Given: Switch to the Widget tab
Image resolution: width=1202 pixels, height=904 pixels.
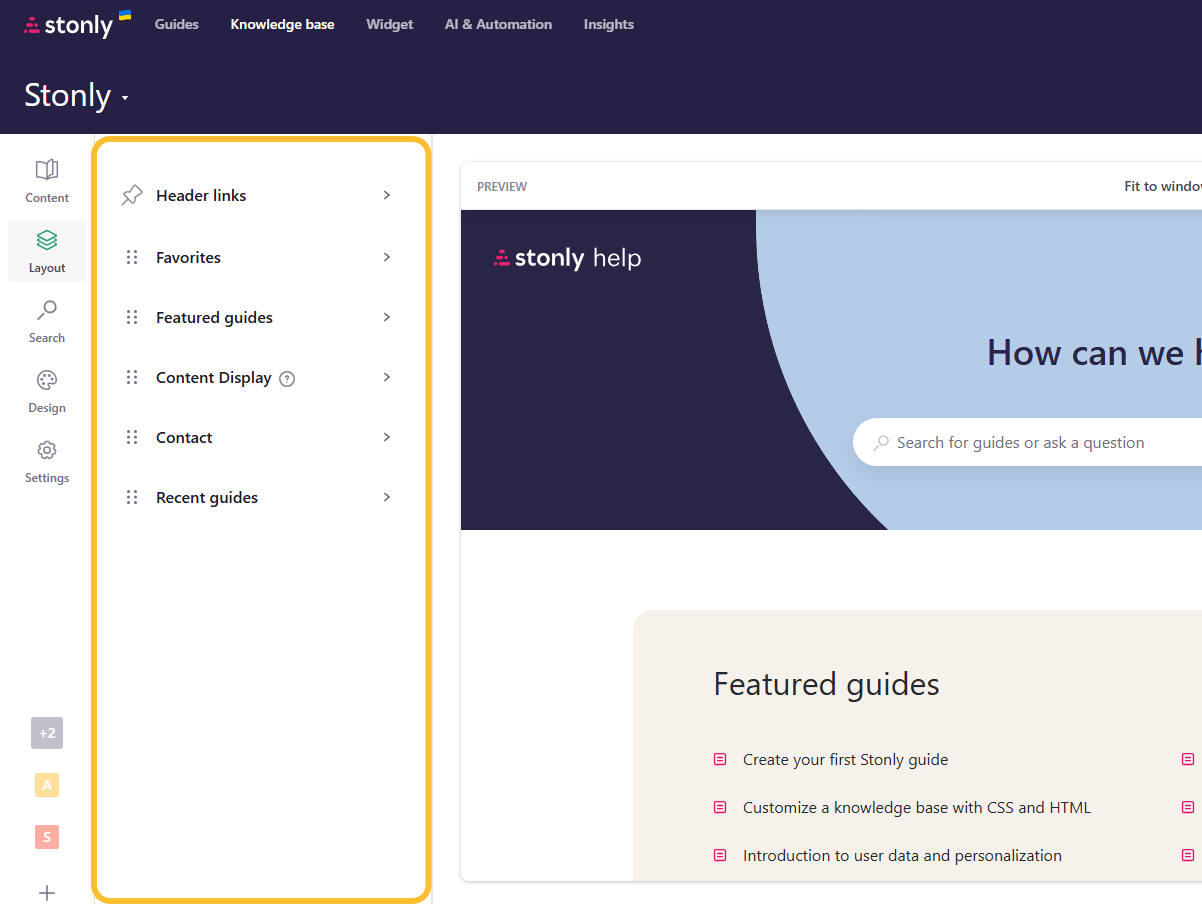Looking at the screenshot, I should point(389,24).
